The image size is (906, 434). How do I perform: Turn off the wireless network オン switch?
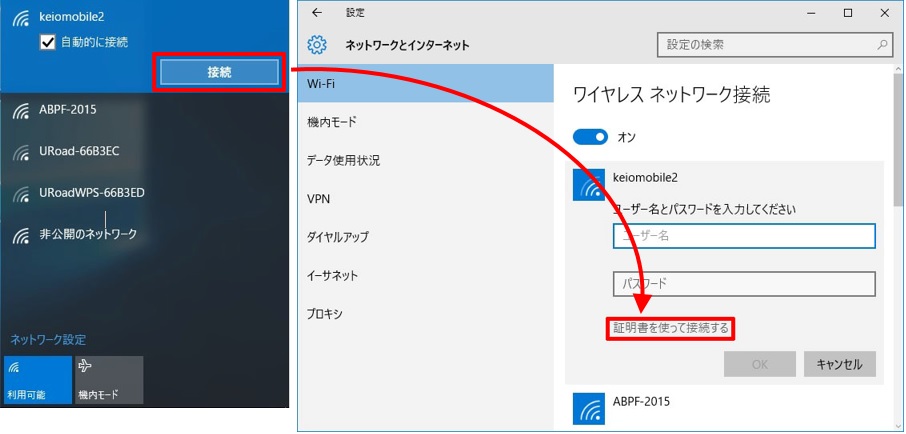click(x=590, y=137)
